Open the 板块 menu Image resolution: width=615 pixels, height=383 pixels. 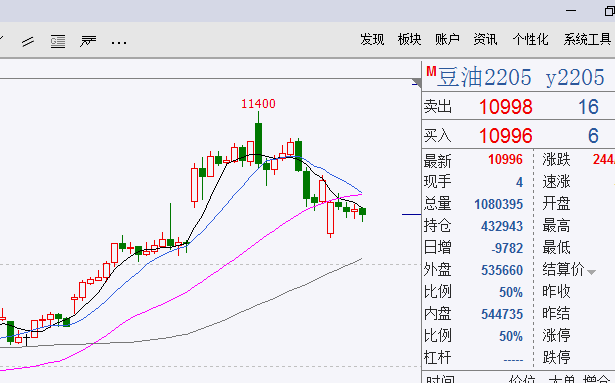pyautogui.click(x=409, y=39)
